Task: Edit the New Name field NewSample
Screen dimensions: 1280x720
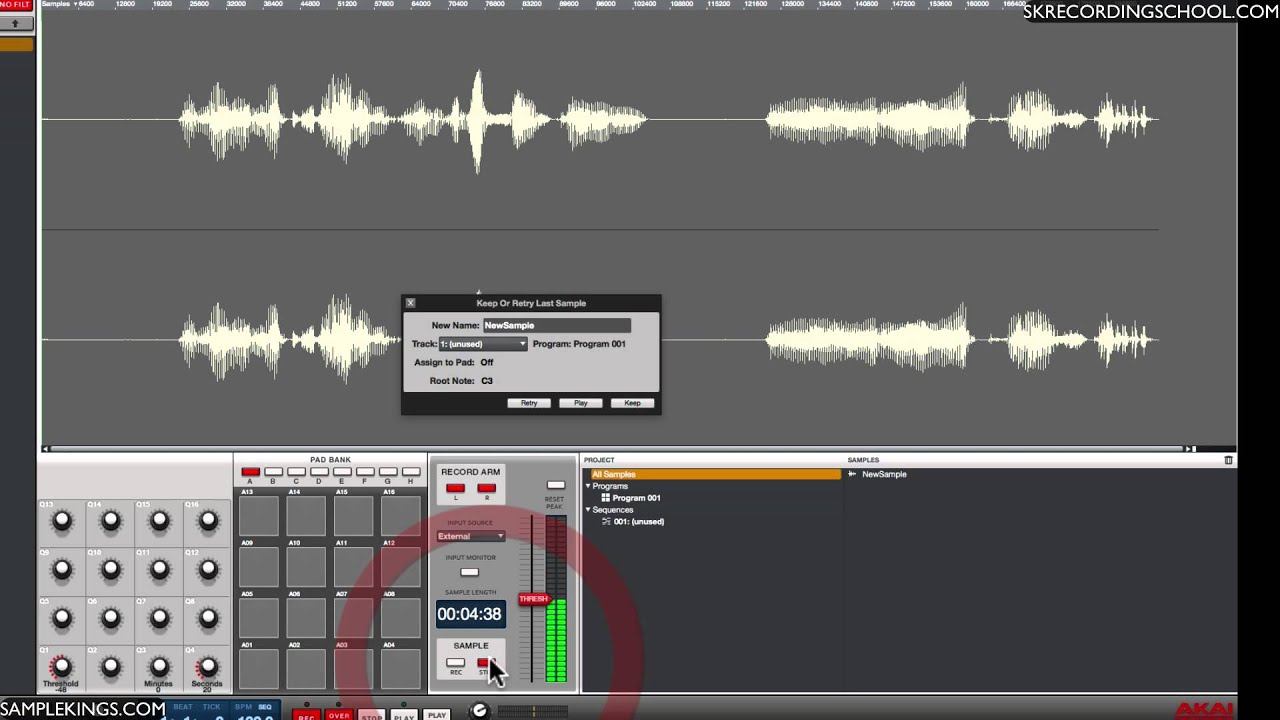Action: click(x=557, y=325)
